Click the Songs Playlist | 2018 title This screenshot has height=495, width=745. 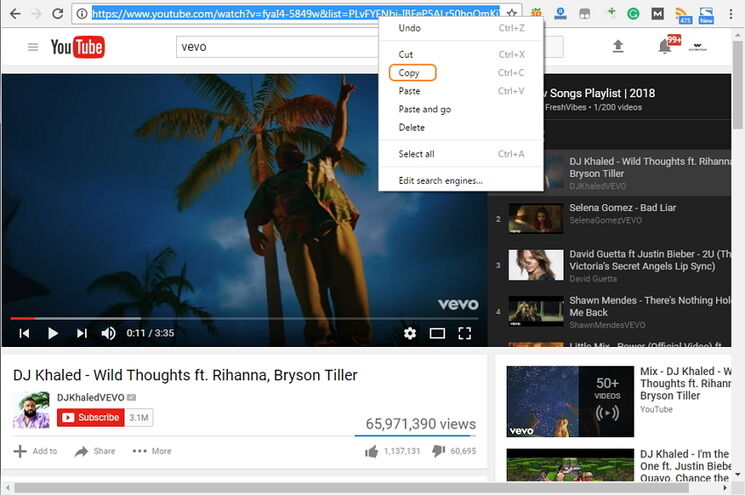tap(602, 93)
